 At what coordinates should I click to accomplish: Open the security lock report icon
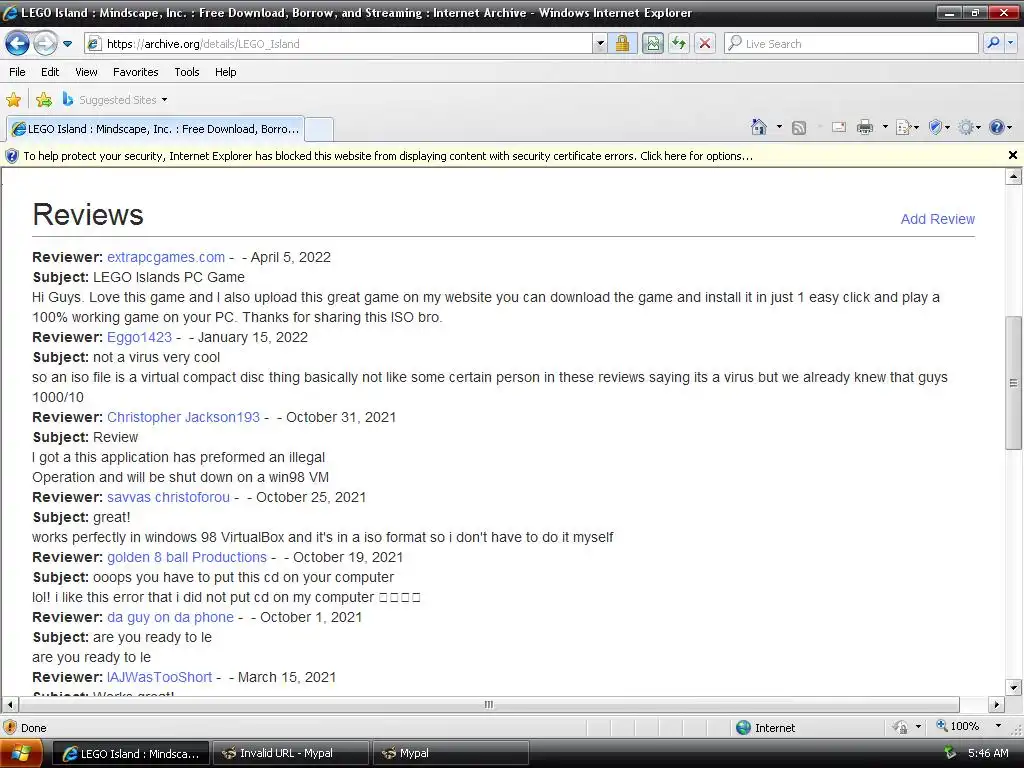(622, 44)
